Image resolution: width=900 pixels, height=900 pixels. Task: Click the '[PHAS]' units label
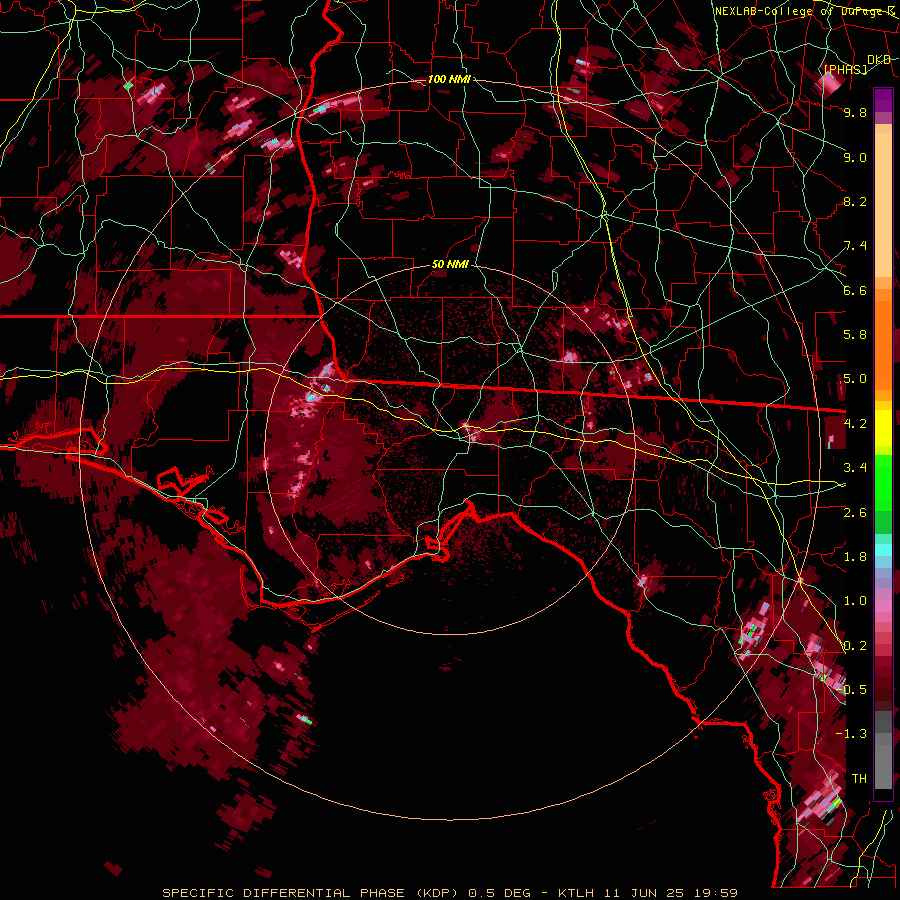[845, 69]
